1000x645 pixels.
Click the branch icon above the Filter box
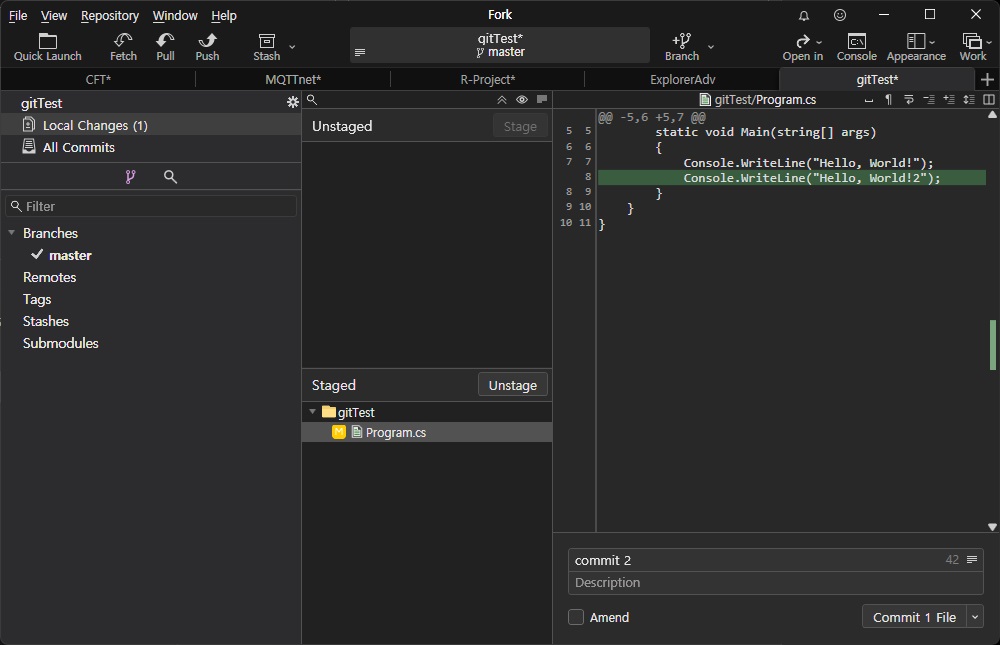point(129,176)
